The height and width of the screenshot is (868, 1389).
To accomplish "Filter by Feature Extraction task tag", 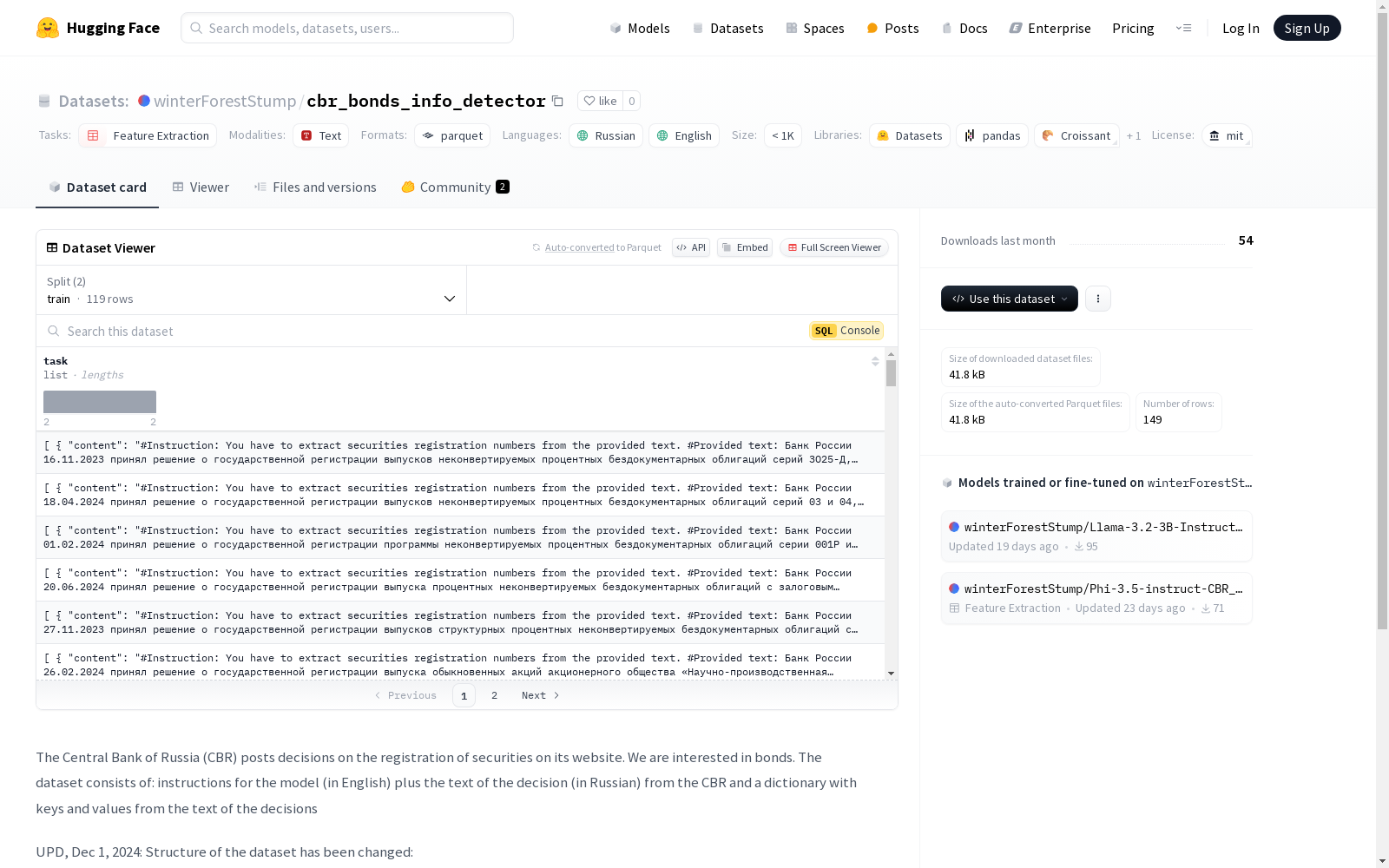I will point(148,135).
